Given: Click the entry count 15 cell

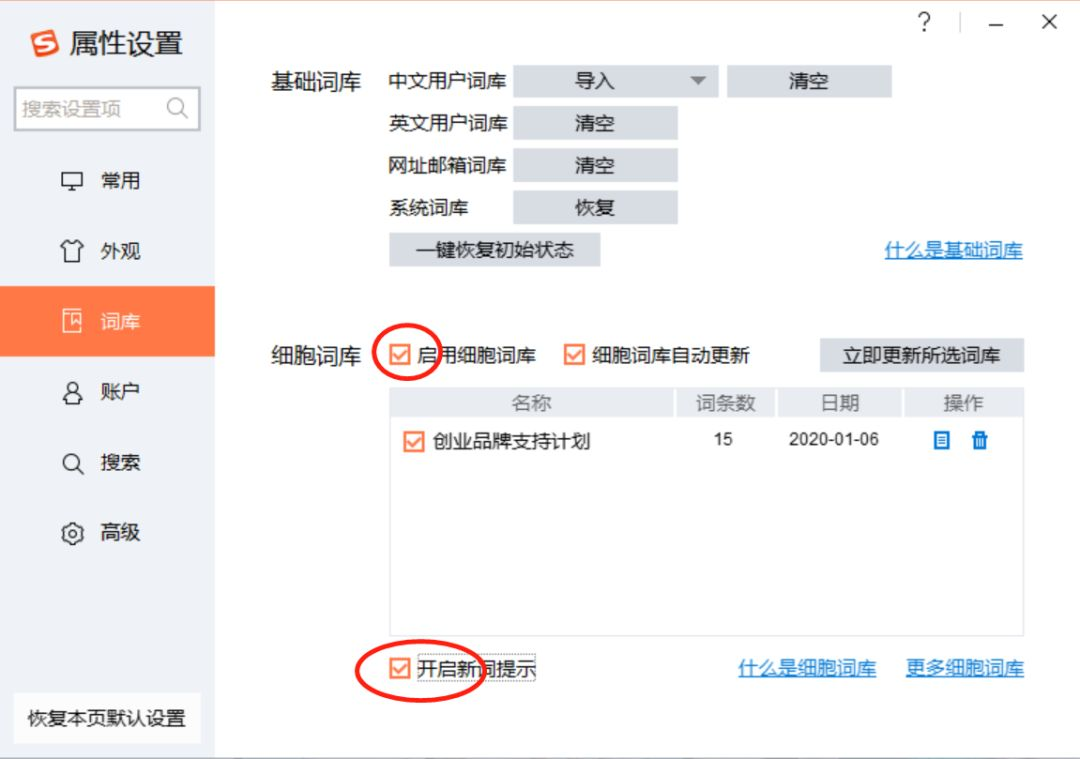Looking at the screenshot, I should coord(723,439).
